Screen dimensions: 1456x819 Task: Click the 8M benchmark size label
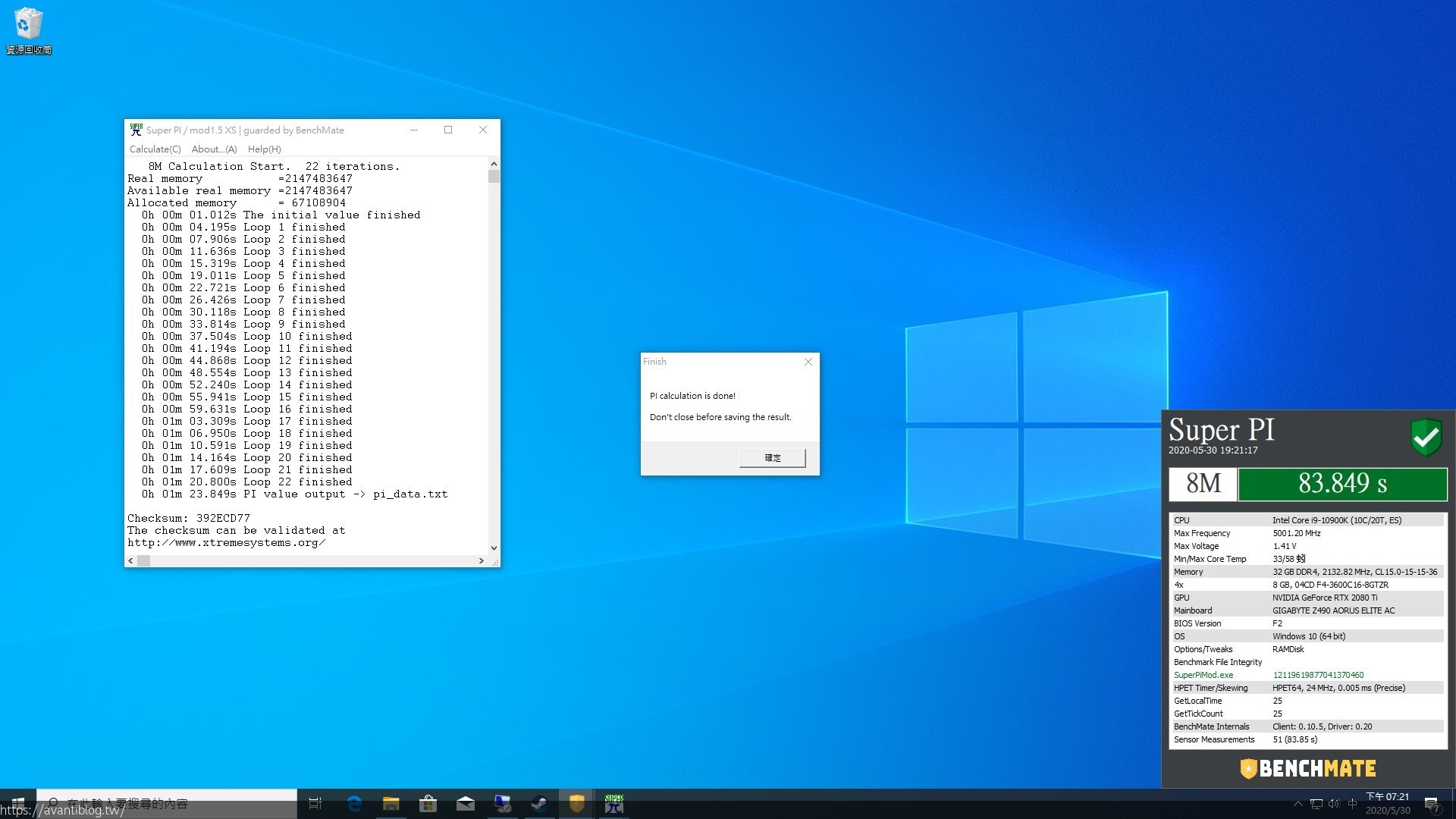click(x=1203, y=484)
